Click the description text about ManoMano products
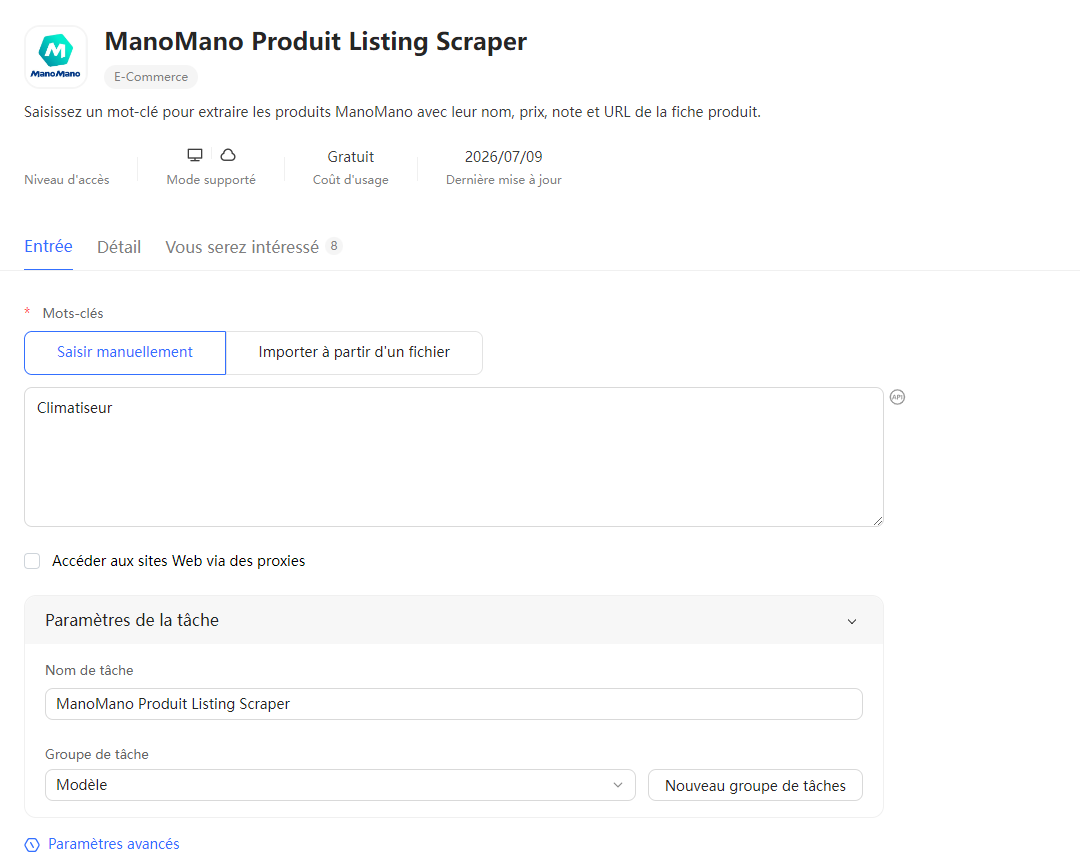 pos(393,112)
